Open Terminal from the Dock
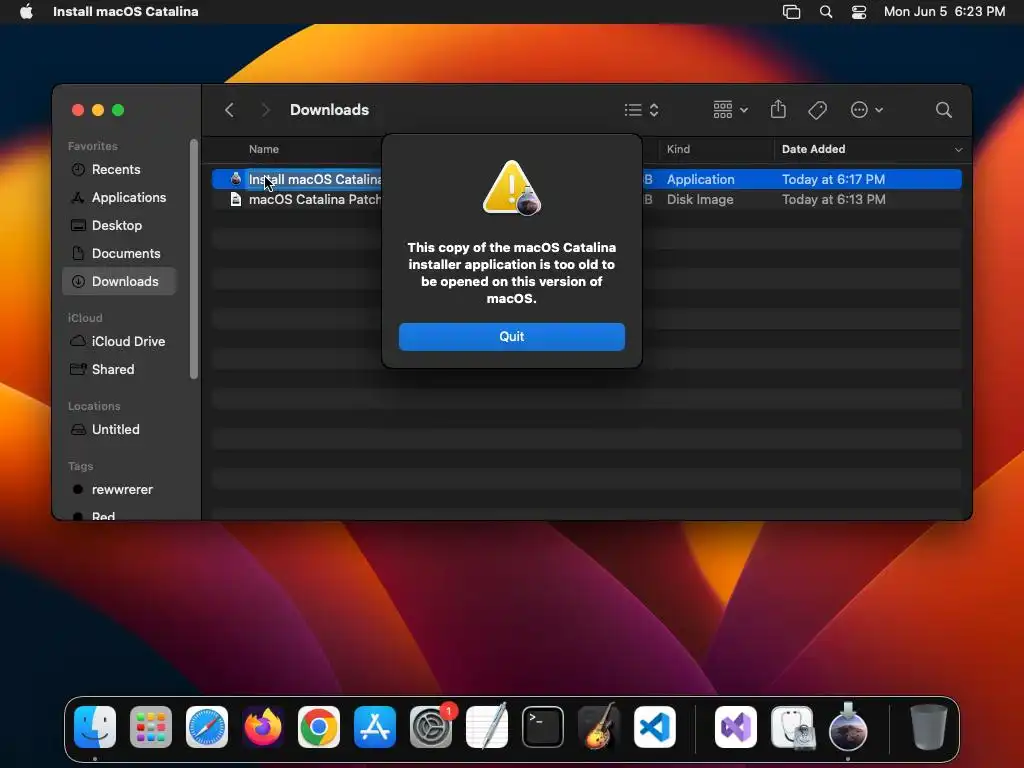Image resolution: width=1024 pixels, height=768 pixels. pos(543,727)
